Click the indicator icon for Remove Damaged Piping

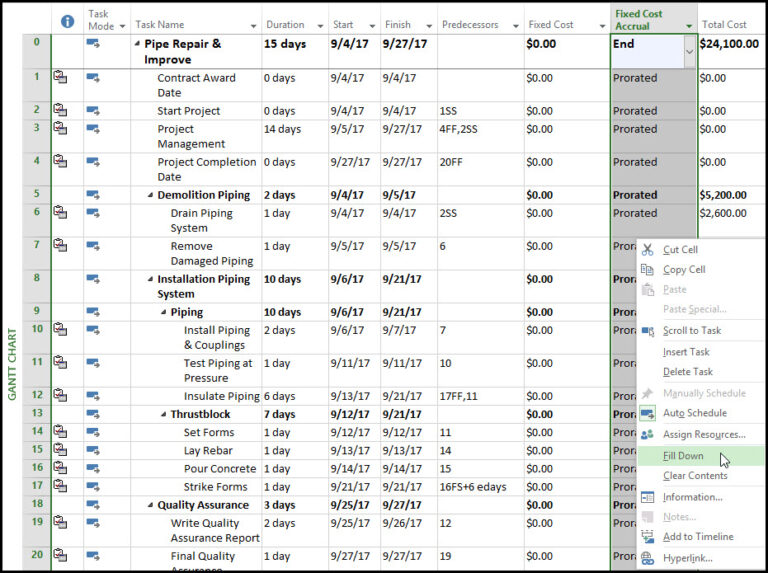pos(60,245)
